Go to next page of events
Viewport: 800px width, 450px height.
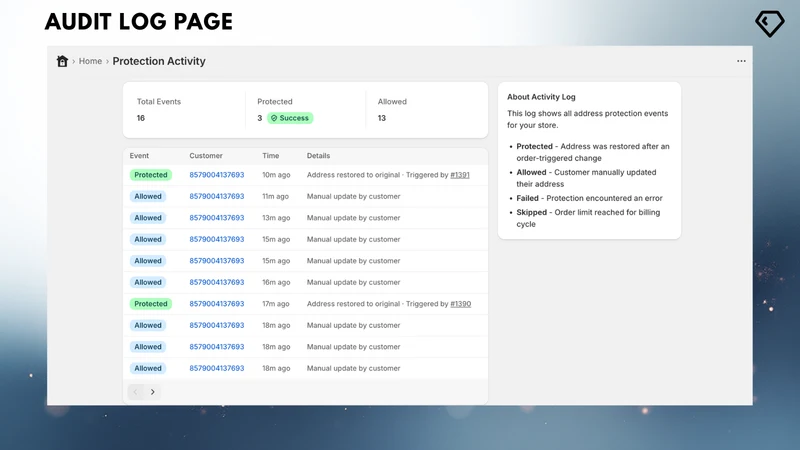[x=153, y=392]
